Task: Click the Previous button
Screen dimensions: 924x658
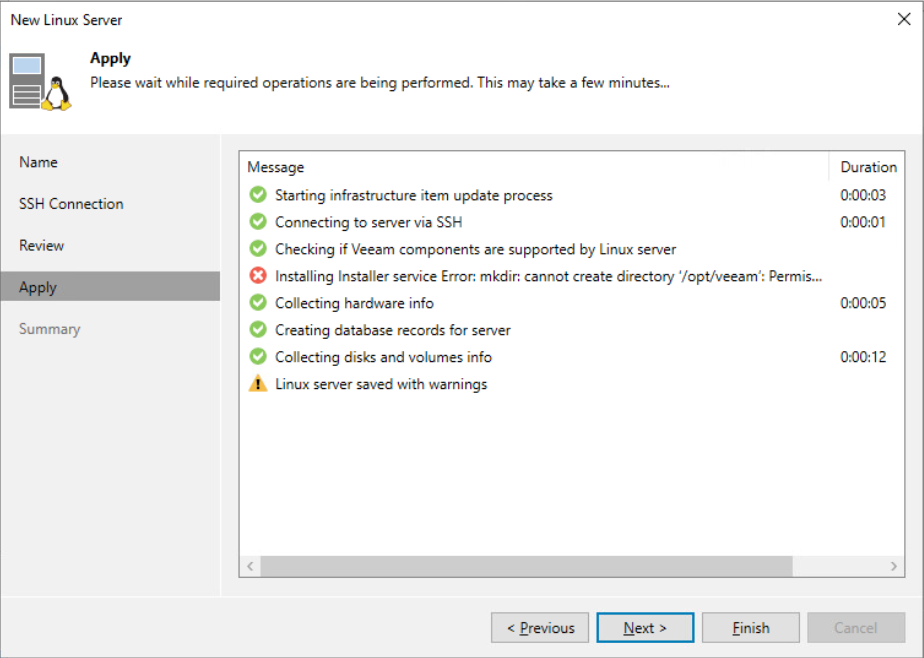Action: pyautogui.click(x=539, y=627)
